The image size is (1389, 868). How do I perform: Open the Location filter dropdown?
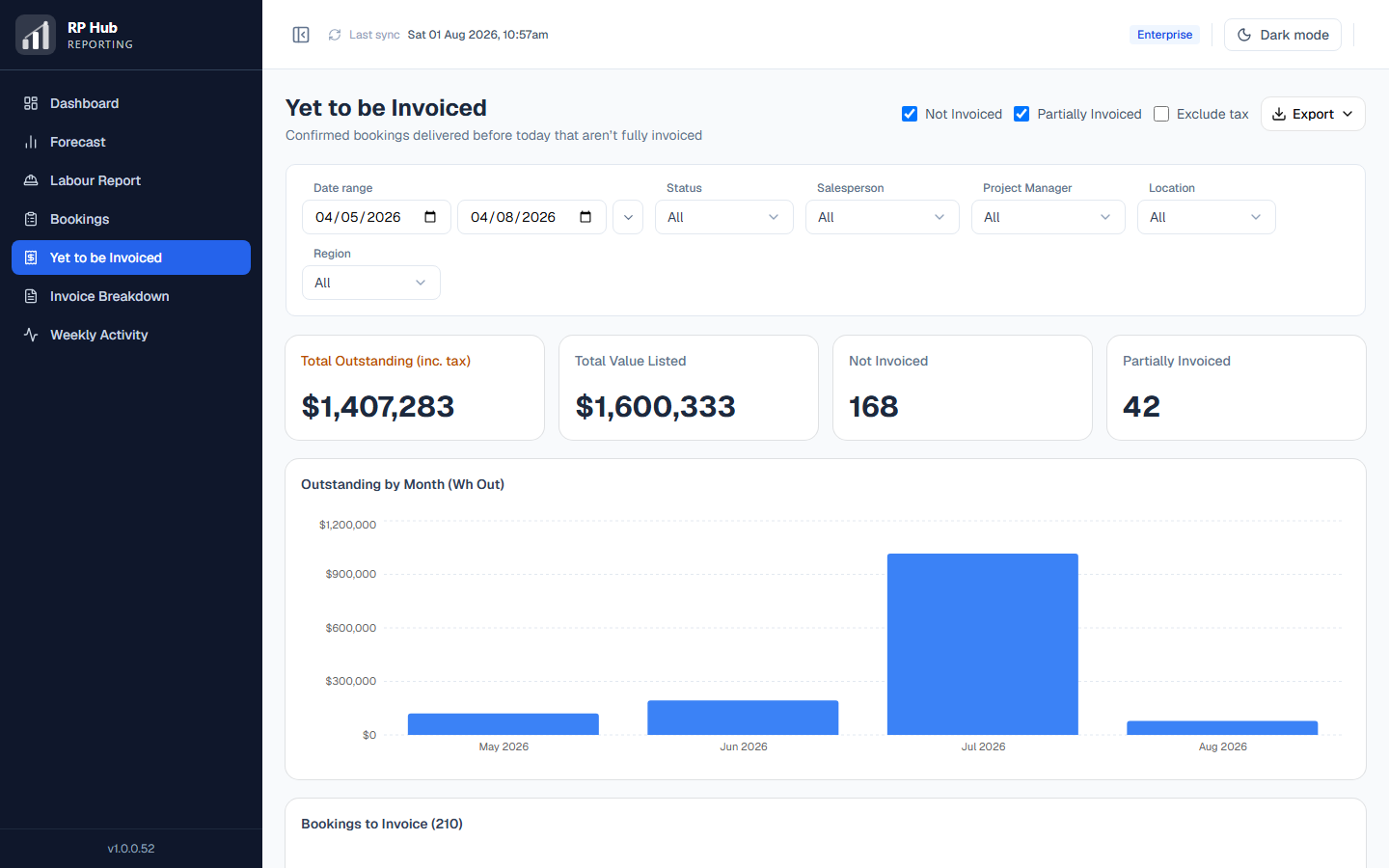point(1207,217)
